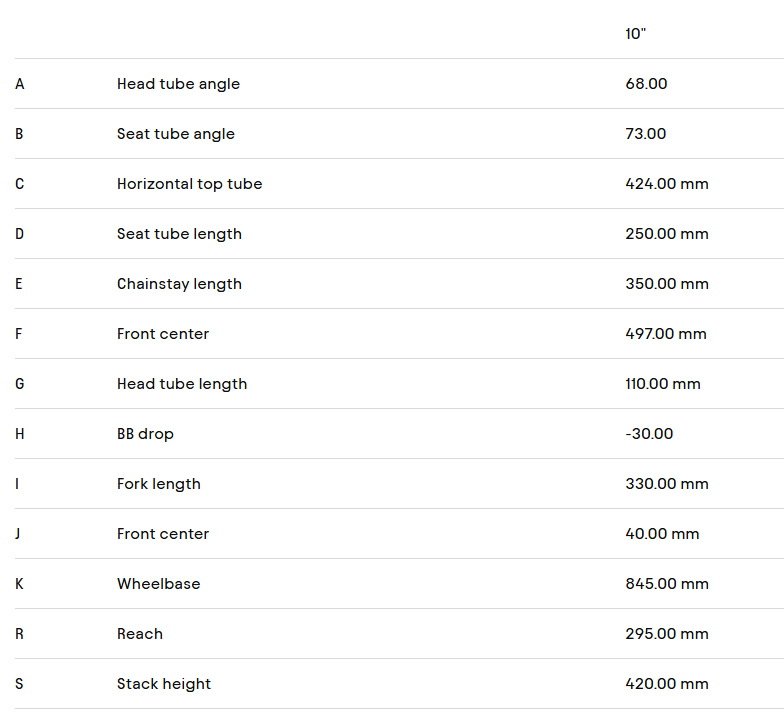Screen dimensions: 784x717
Task: Click the 250.00 mm seat tube value
Action: (666, 234)
